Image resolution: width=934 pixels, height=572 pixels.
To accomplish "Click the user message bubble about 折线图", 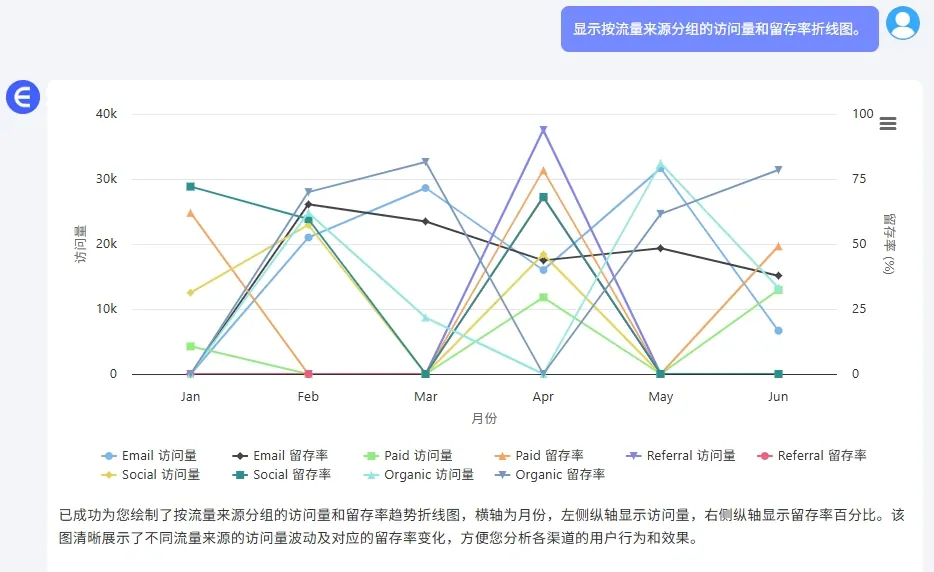I will 720,29.
